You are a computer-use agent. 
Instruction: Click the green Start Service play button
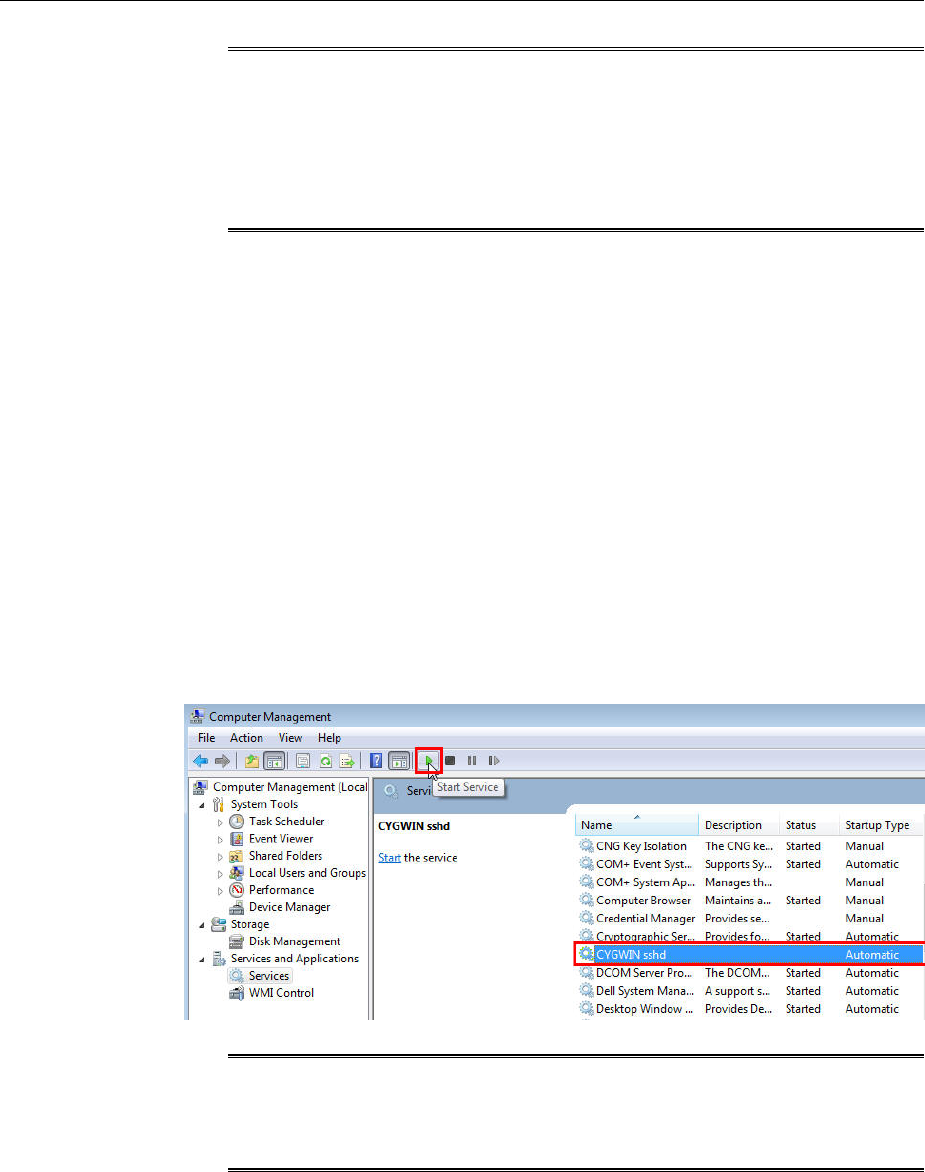(429, 761)
